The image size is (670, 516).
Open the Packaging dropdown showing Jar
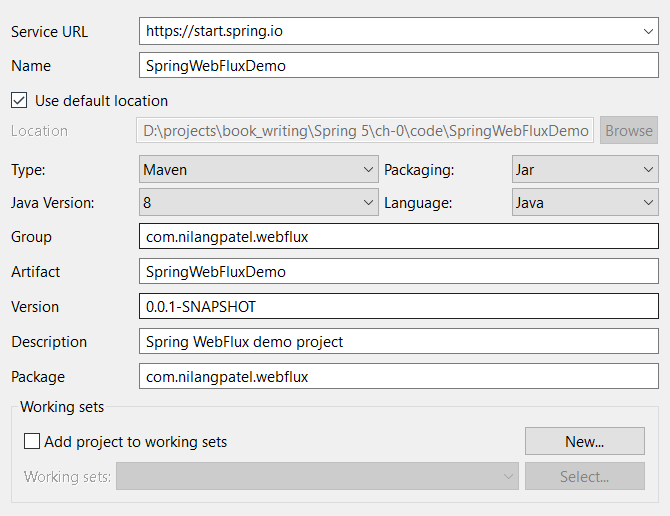584,170
